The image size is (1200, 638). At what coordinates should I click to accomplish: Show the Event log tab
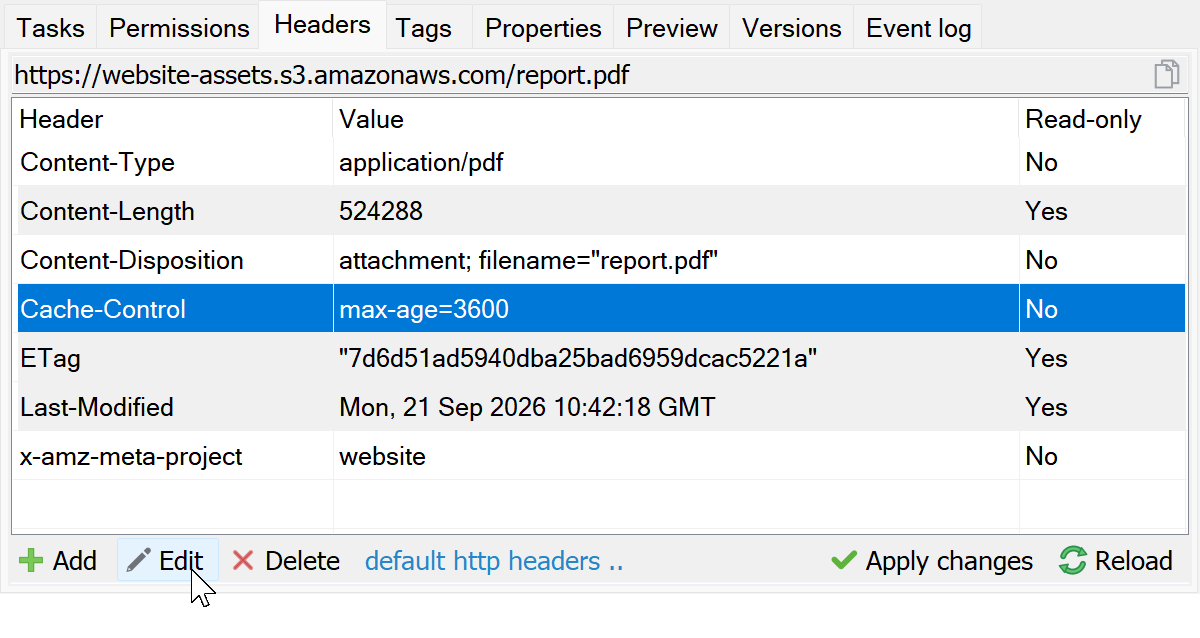(x=919, y=28)
